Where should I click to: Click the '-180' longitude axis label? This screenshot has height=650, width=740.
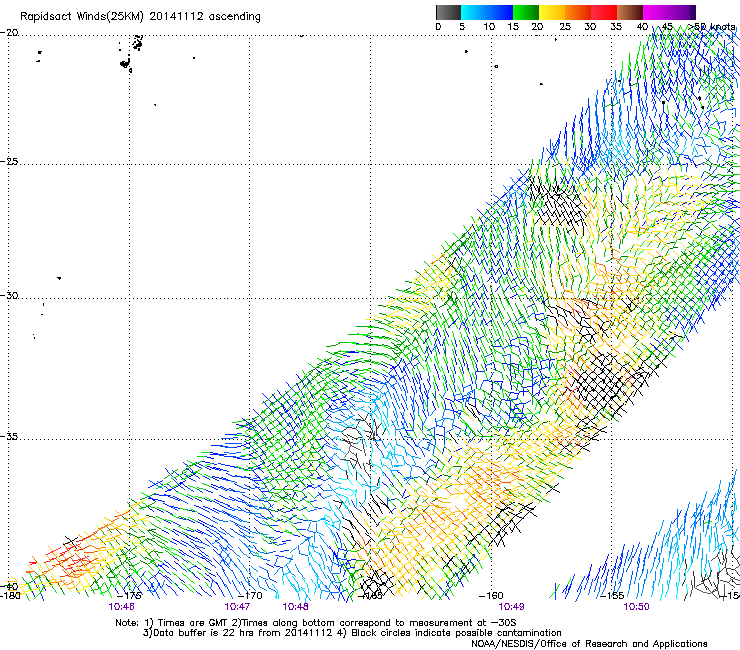[10, 596]
